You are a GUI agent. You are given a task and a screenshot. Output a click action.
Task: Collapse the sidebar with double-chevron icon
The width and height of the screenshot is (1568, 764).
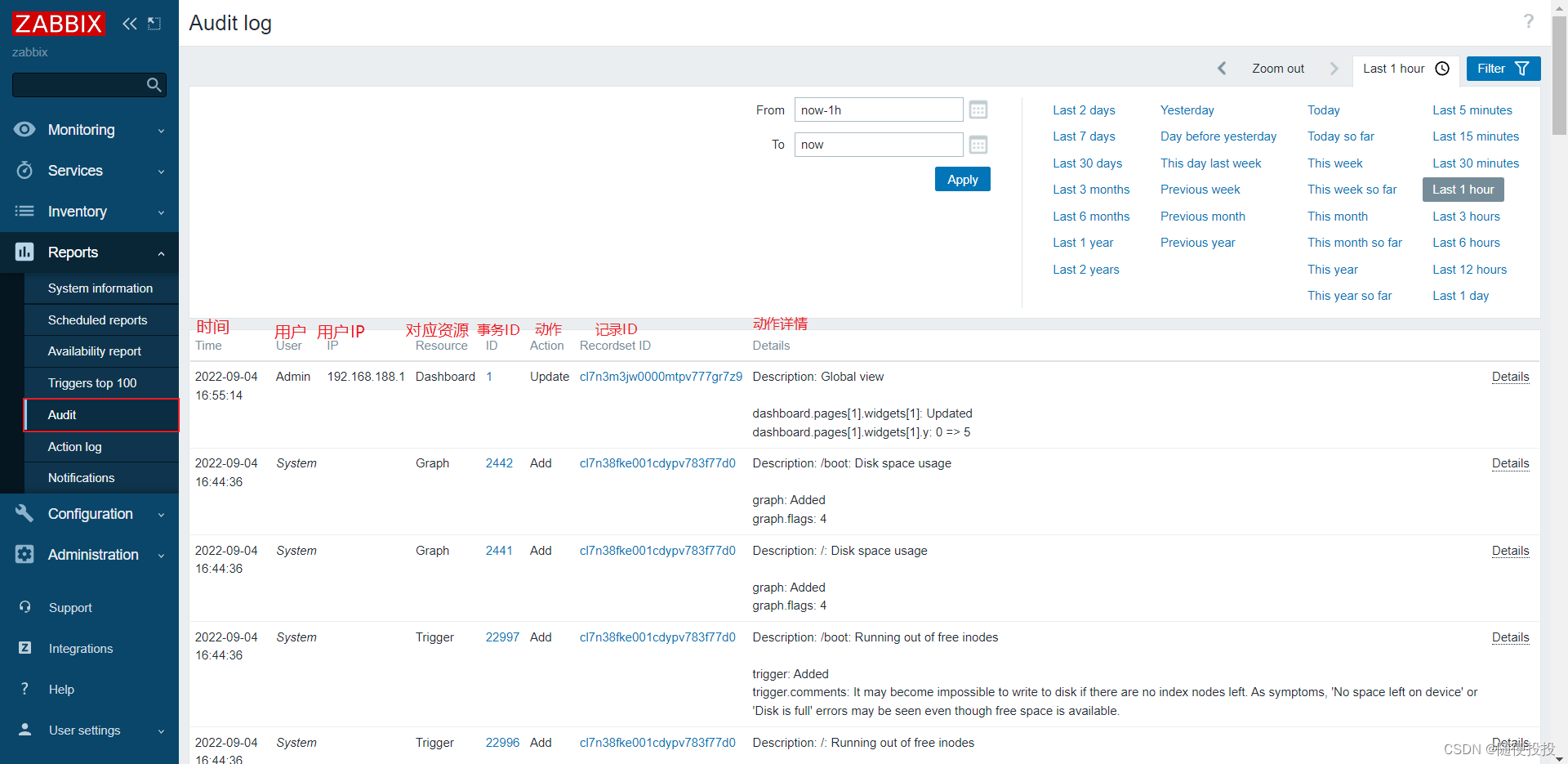[130, 24]
